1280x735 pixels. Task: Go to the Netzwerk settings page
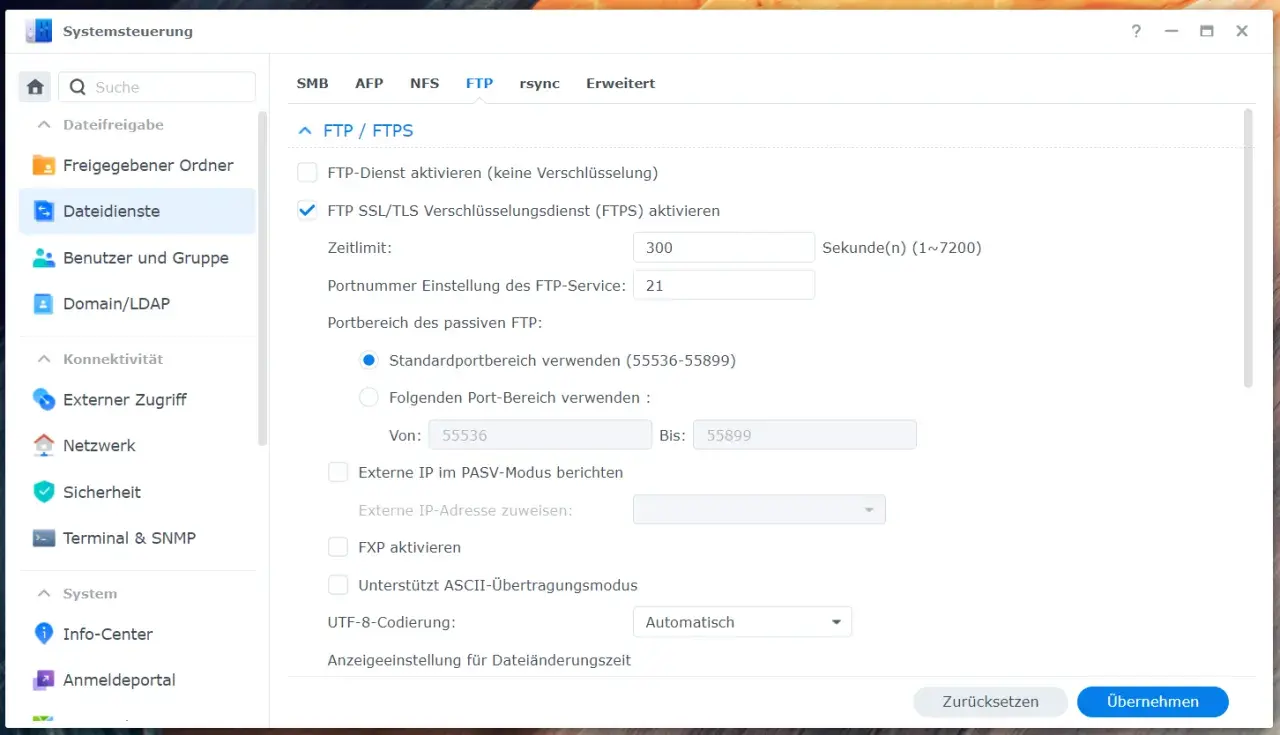click(x=137, y=446)
